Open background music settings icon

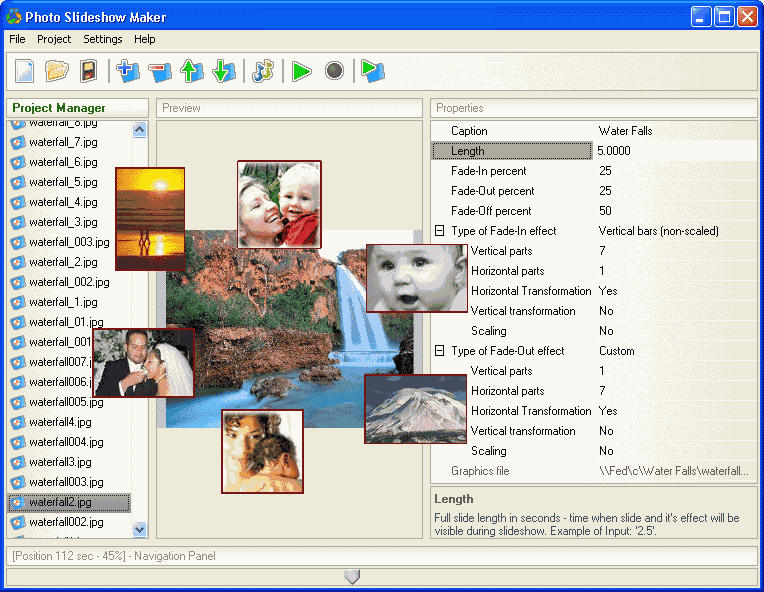click(x=263, y=71)
